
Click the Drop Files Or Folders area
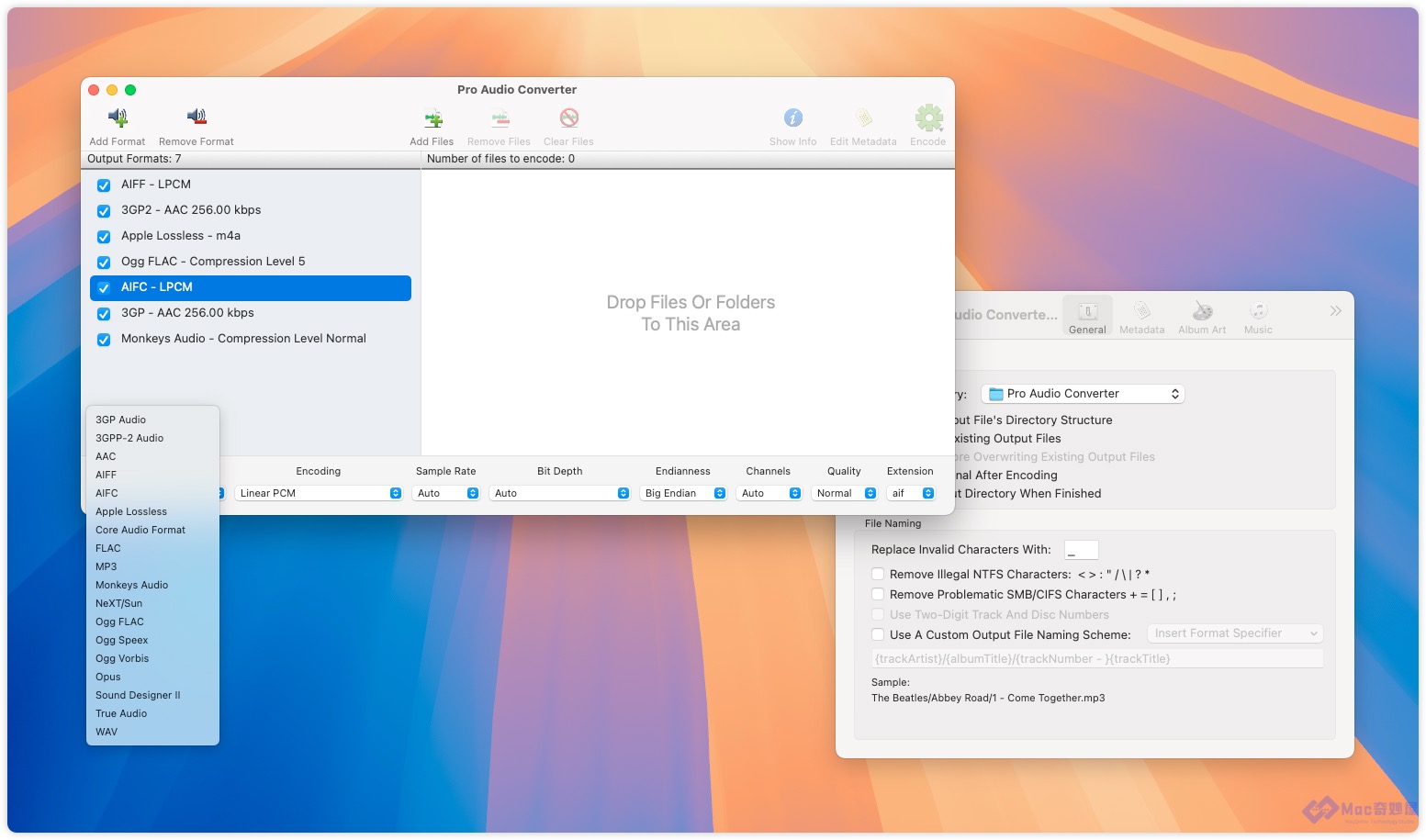tap(689, 313)
